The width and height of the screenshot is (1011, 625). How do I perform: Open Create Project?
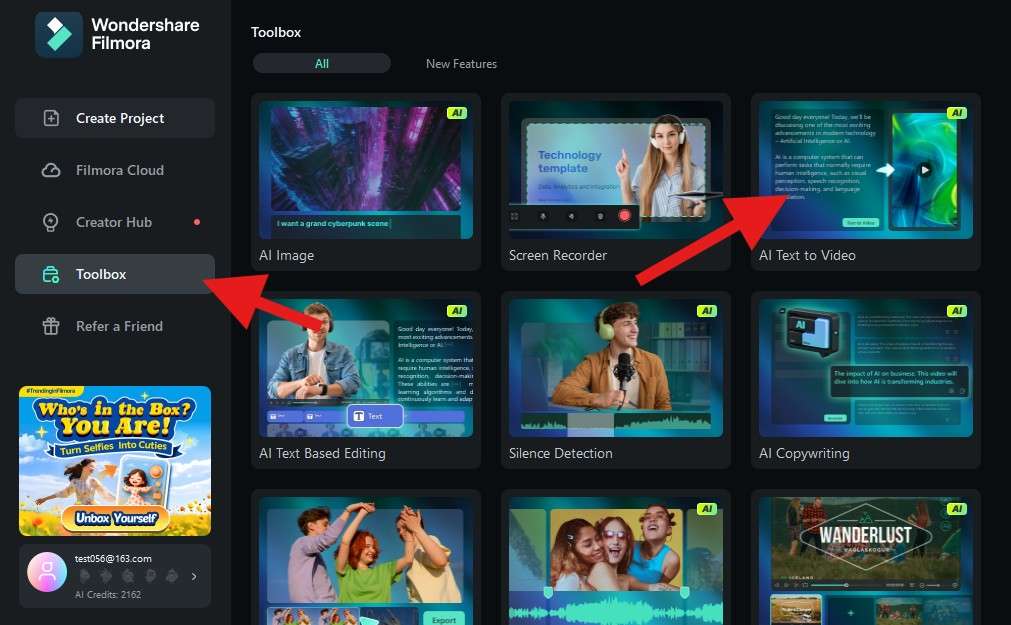click(x=115, y=118)
